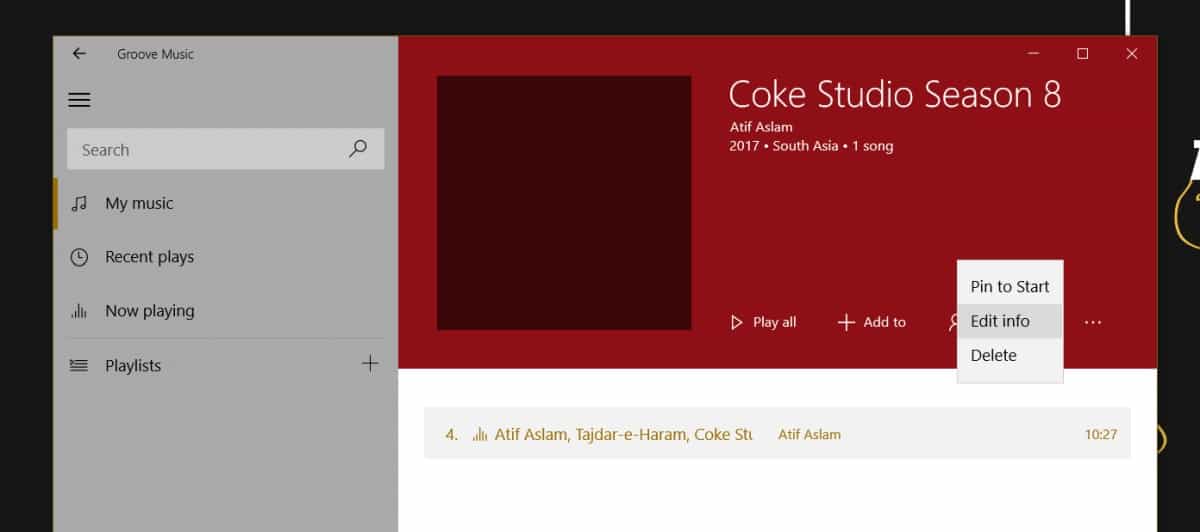
Task: Click the back arrow in Groove Music
Action: pyautogui.click(x=79, y=54)
